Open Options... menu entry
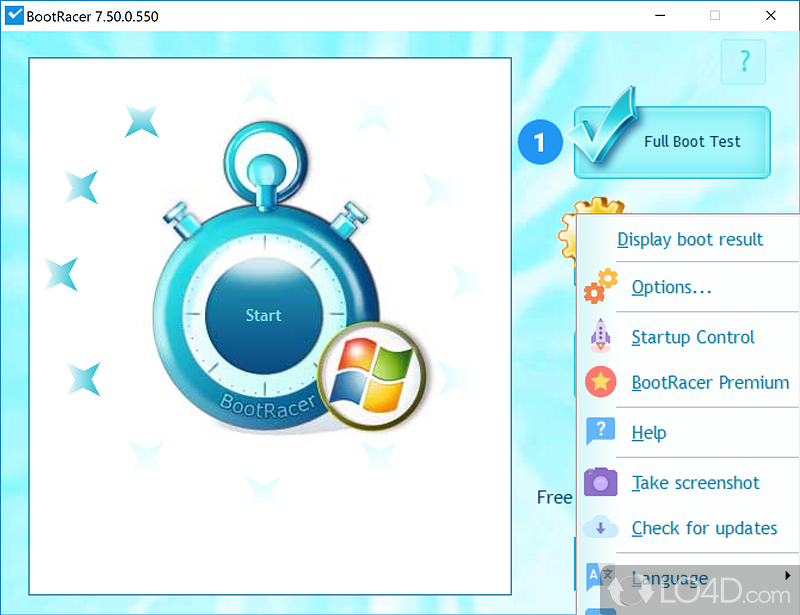800x615 pixels. tap(671, 288)
